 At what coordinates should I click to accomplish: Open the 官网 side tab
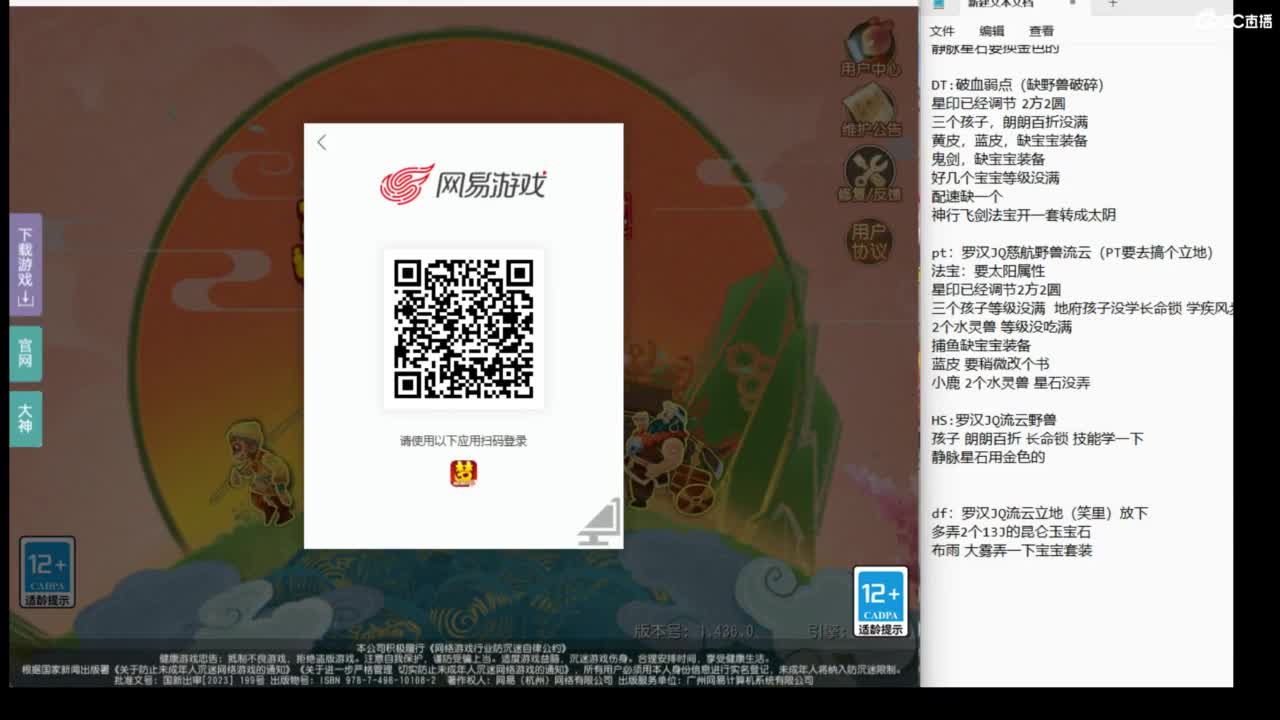25,353
